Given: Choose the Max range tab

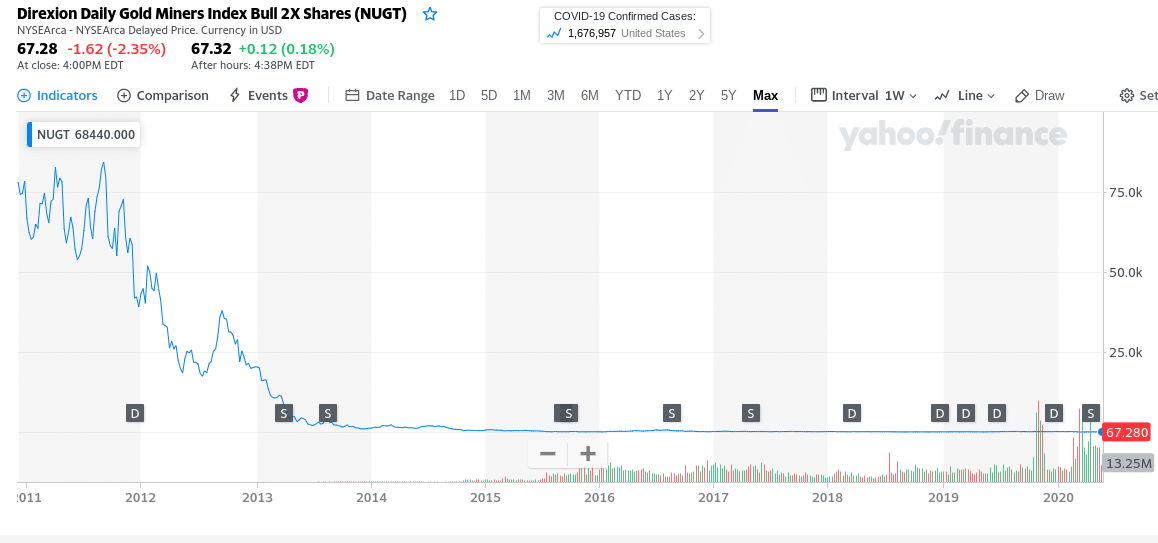Looking at the screenshot, I should pos(765,95).
